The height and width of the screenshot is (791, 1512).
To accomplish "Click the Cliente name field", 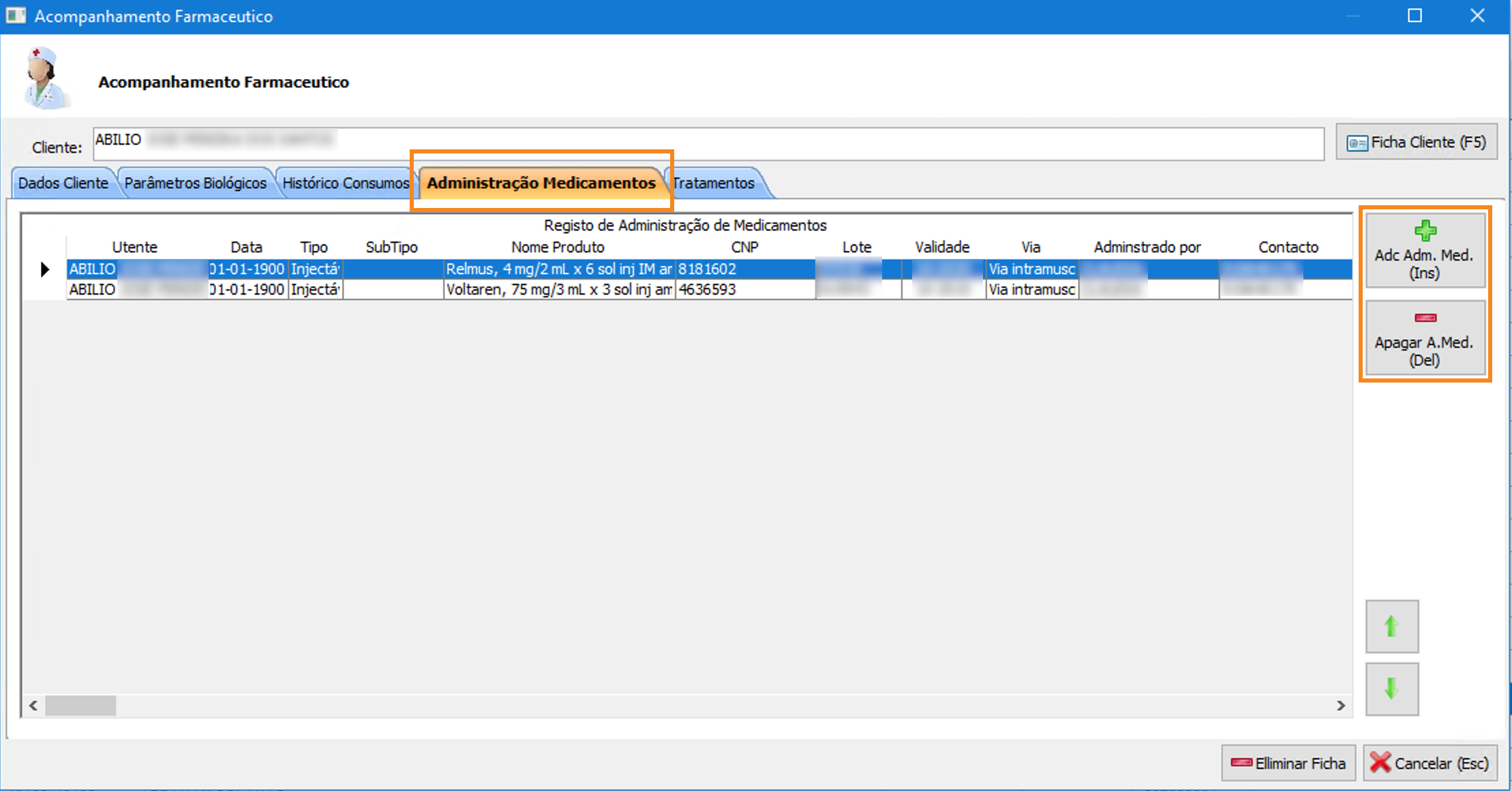I will [708, 143].
